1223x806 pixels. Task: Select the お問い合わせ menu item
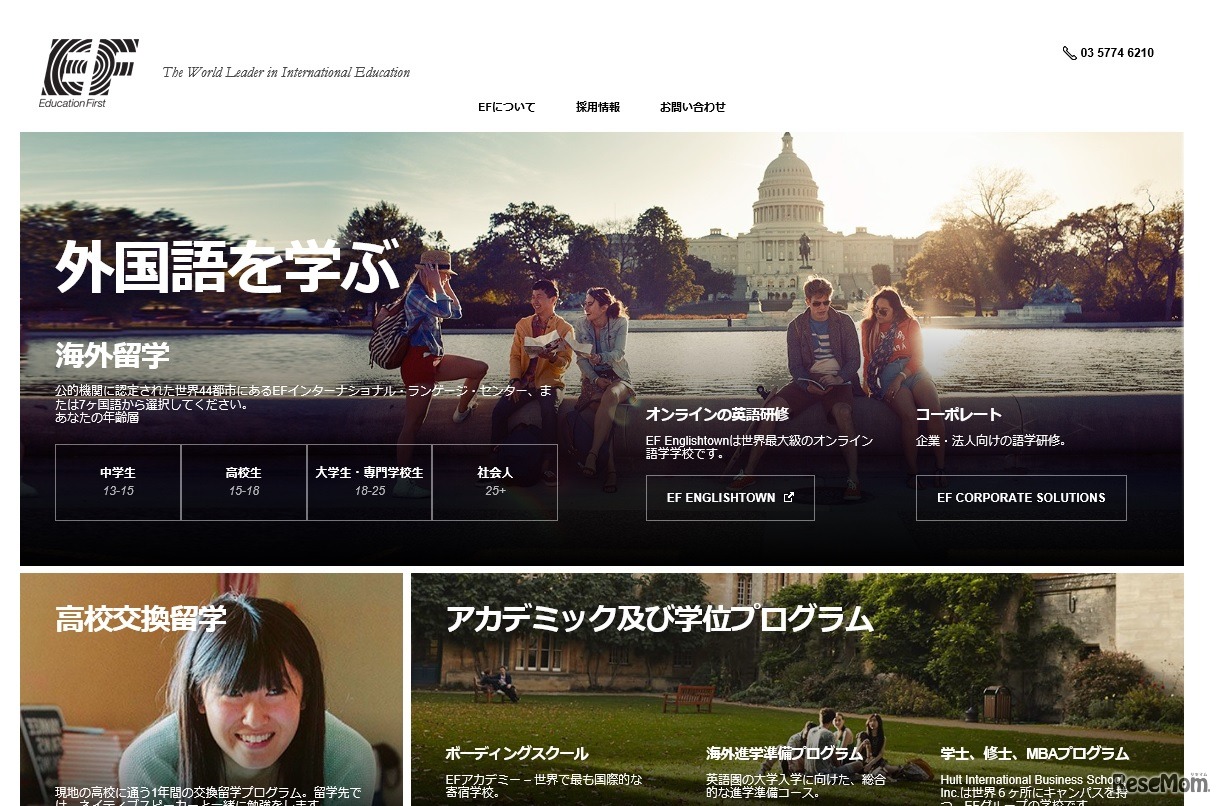[692, 107]
